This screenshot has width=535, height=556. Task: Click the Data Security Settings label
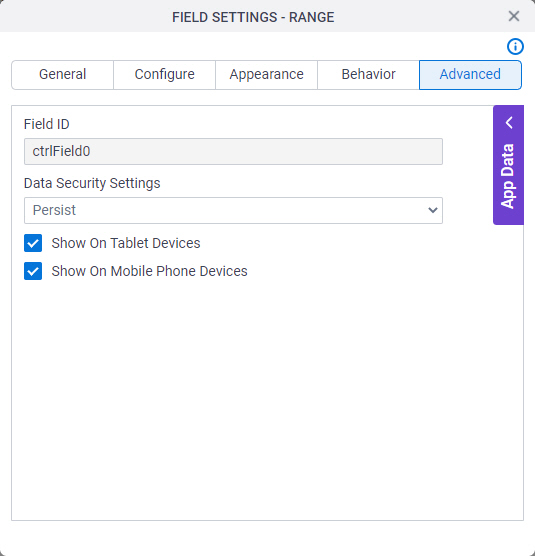click(x=92, y=183)
